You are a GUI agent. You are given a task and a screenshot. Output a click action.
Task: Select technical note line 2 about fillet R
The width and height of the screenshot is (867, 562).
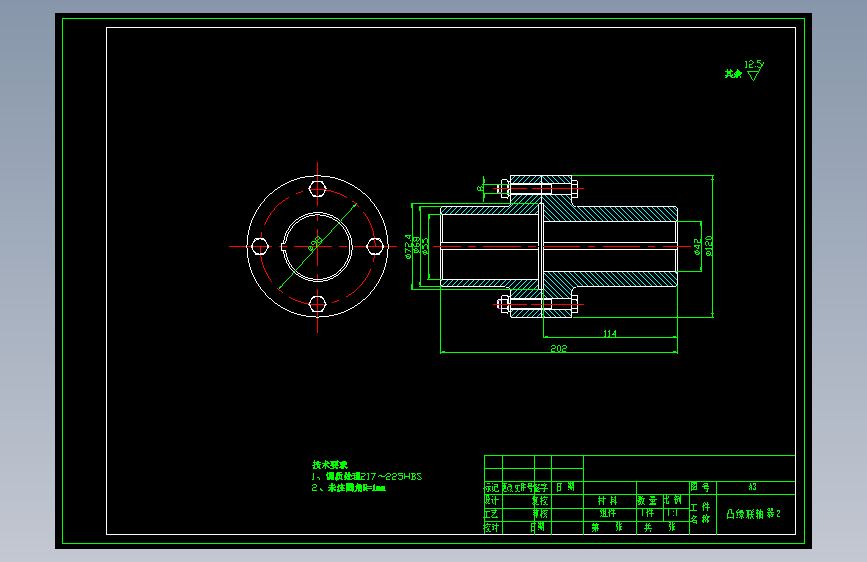pyautogui.click(x=348, y=488)
